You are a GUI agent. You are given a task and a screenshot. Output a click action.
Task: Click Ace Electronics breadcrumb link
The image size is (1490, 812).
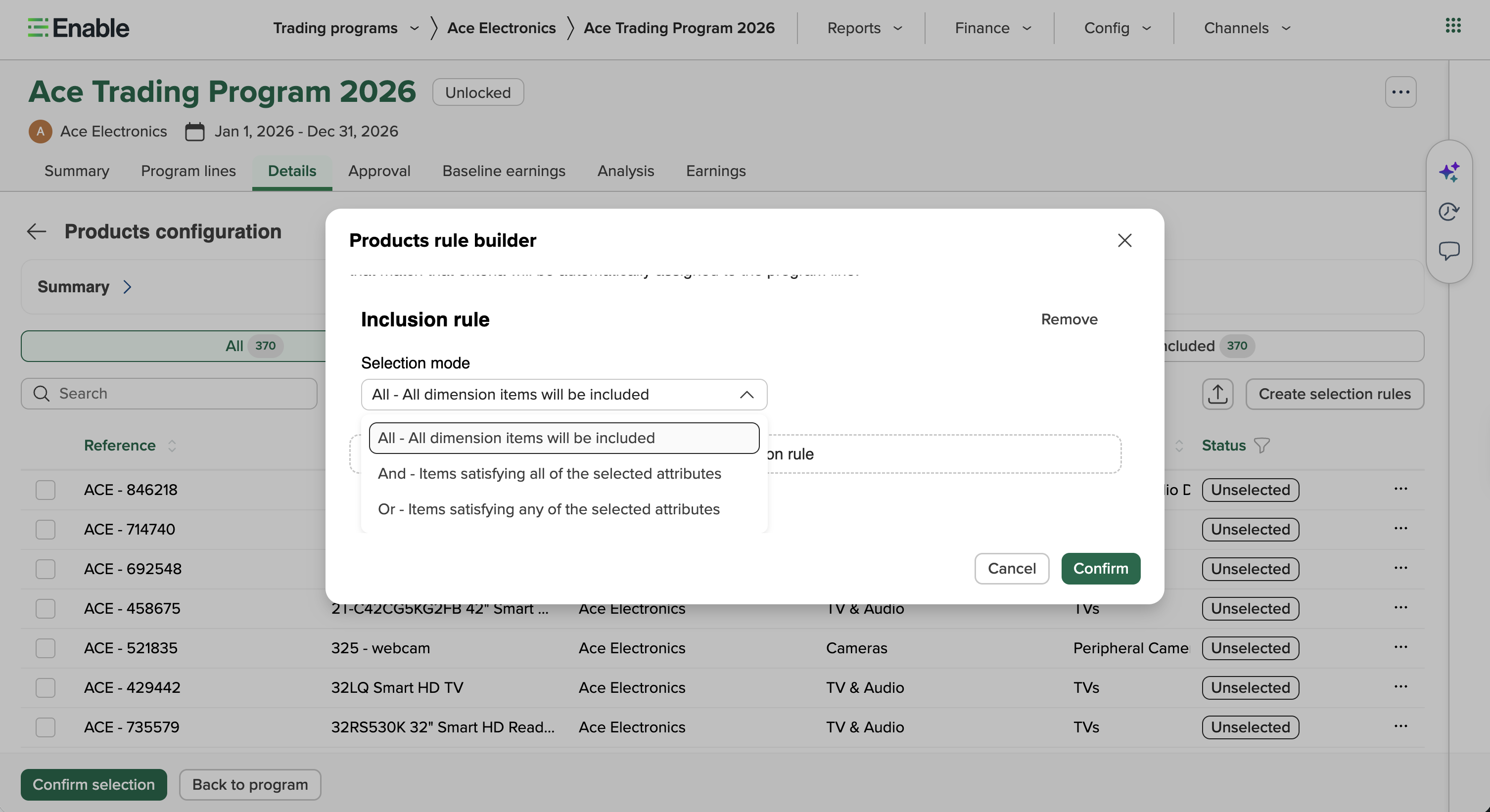502,28
